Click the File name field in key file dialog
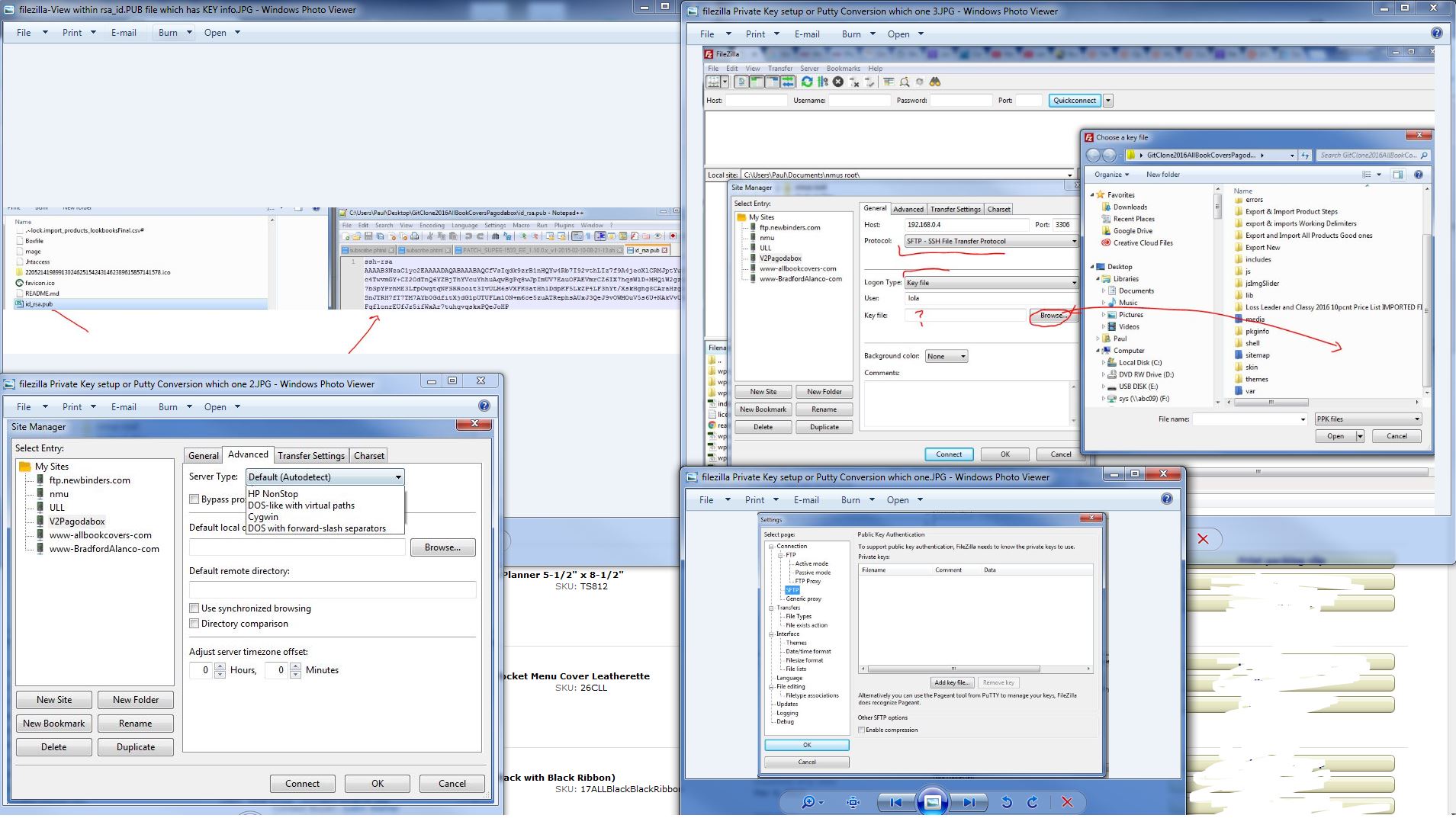1456x828 pixels. 1251,419
